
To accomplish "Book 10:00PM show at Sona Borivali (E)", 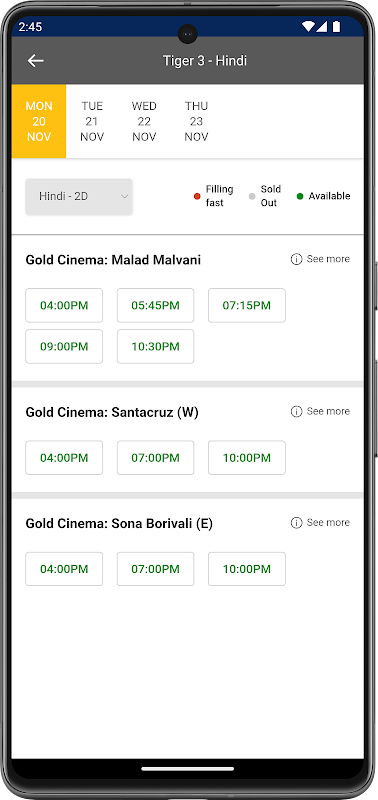I will 247,569.
